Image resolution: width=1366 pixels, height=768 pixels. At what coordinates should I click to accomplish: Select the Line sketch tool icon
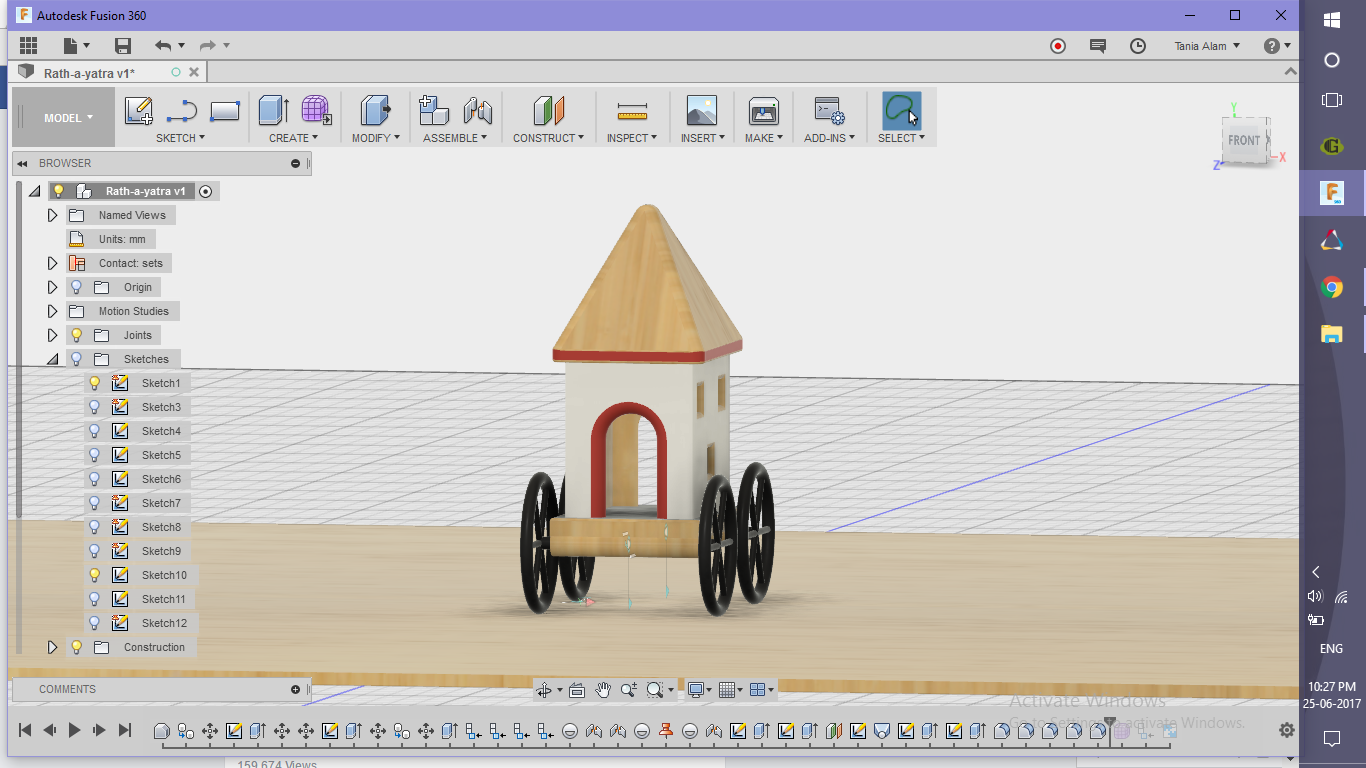tap(182, 111)
